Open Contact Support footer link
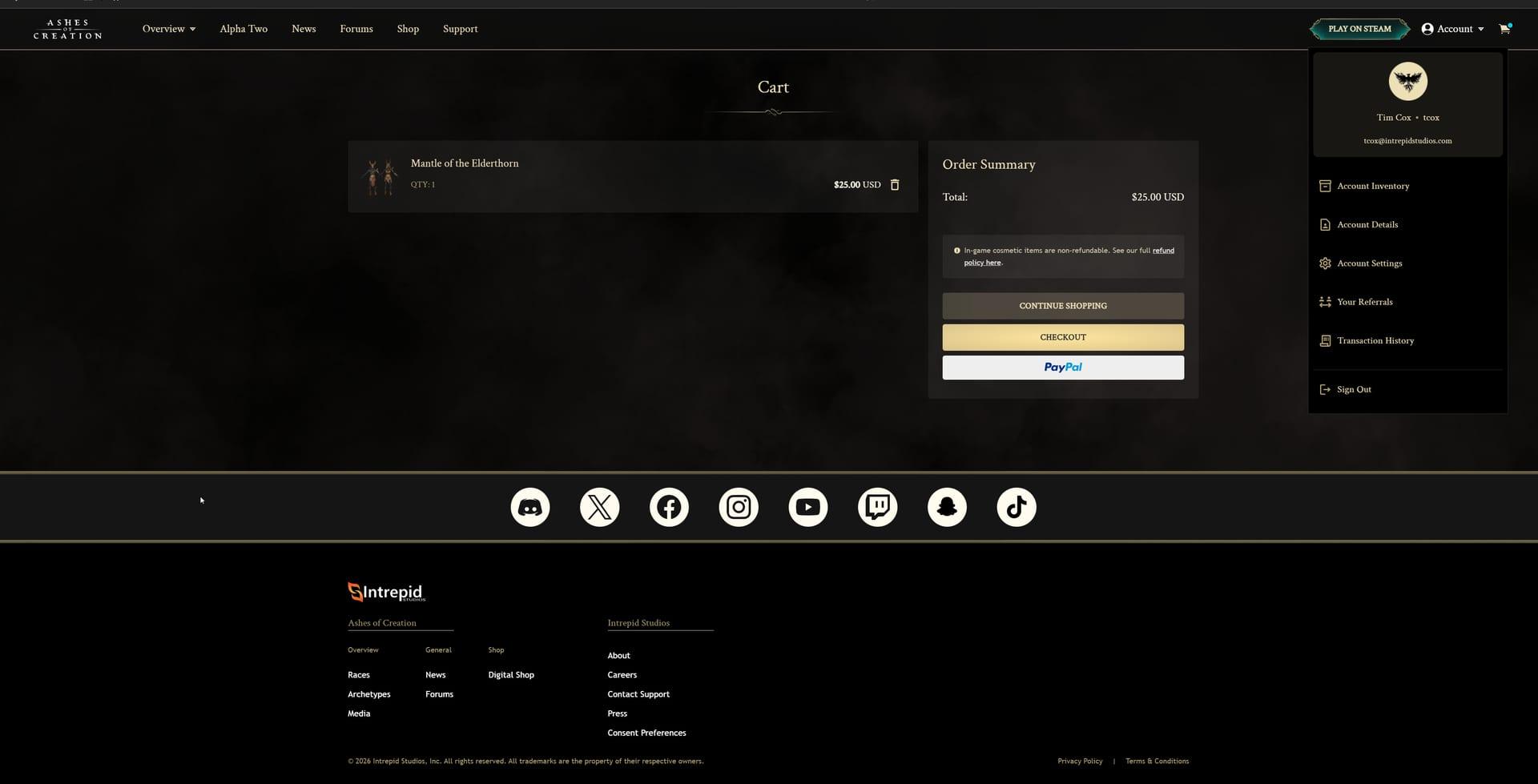 (638, 694)
